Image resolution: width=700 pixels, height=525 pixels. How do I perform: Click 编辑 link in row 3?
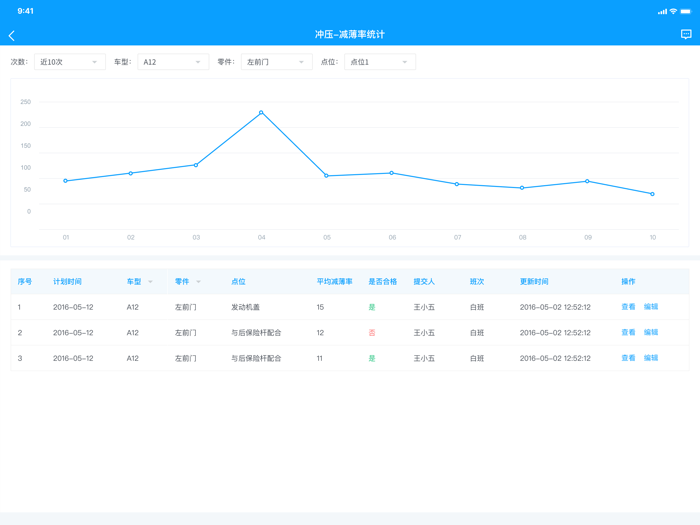tap(651, 358)
